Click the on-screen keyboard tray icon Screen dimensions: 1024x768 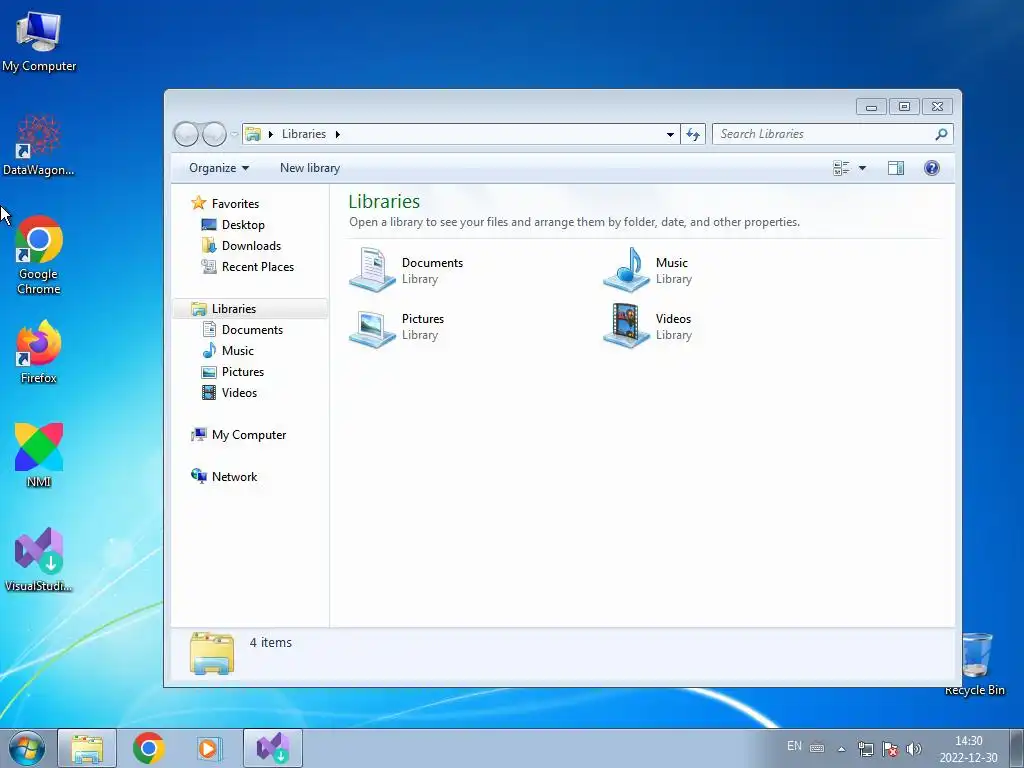pyautogui.click(x=817, y=748)
